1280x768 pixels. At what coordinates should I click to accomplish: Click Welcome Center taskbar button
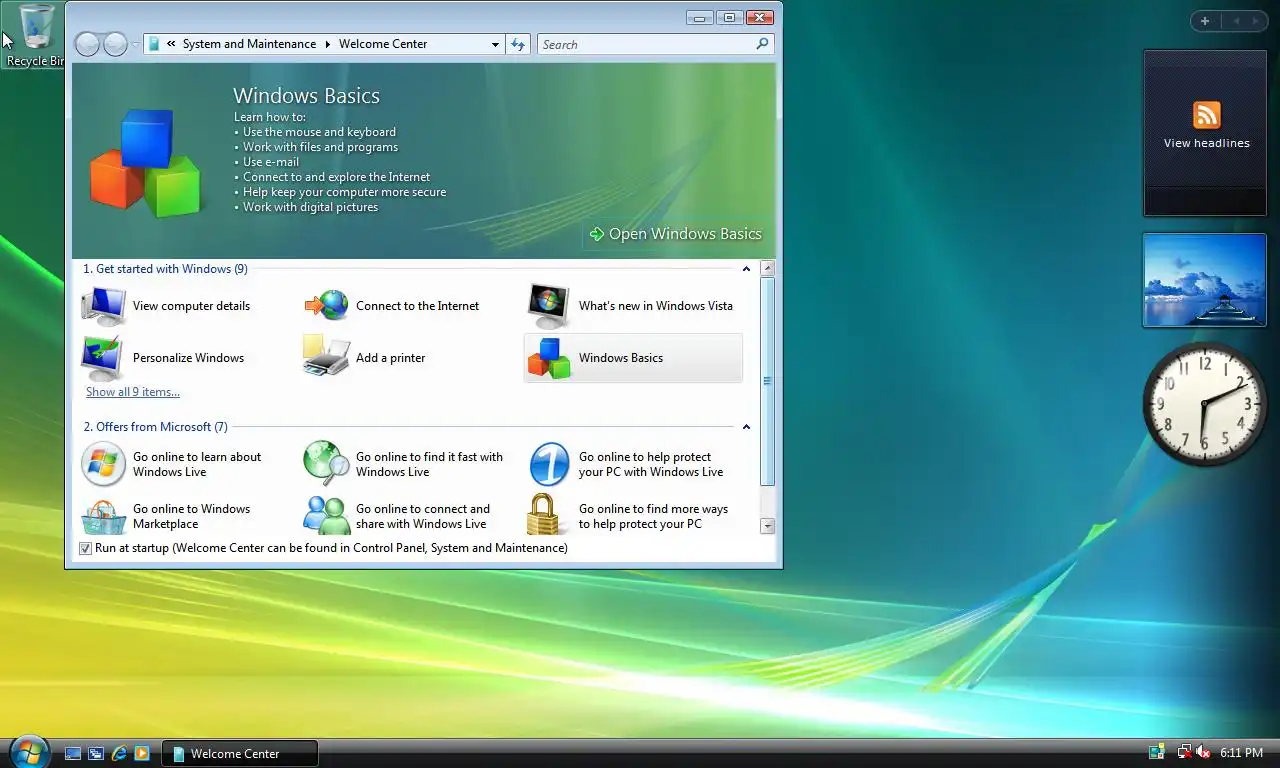(239, 753)
